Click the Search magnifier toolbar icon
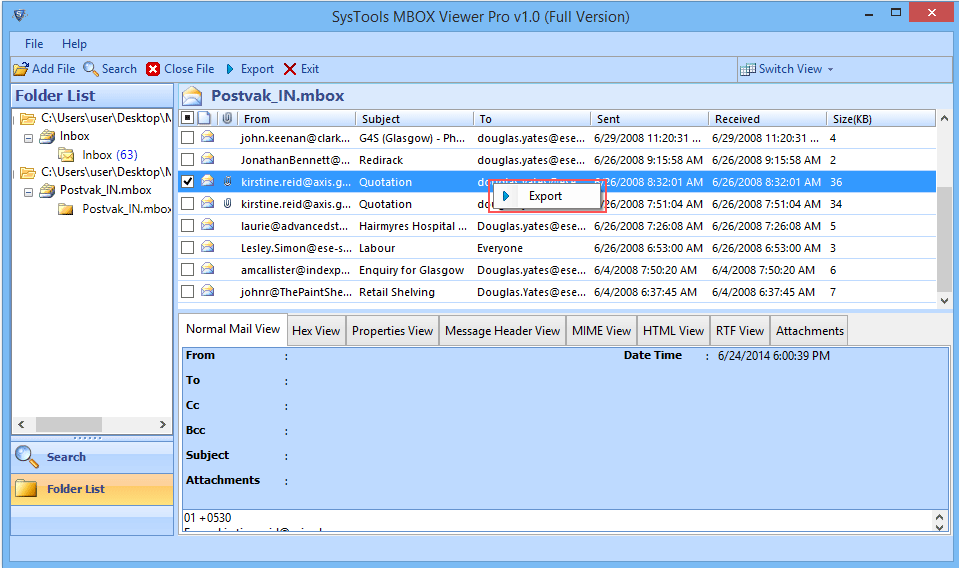Screen dimensions: 959x568 pyautogui.click(x=91, y=69)
